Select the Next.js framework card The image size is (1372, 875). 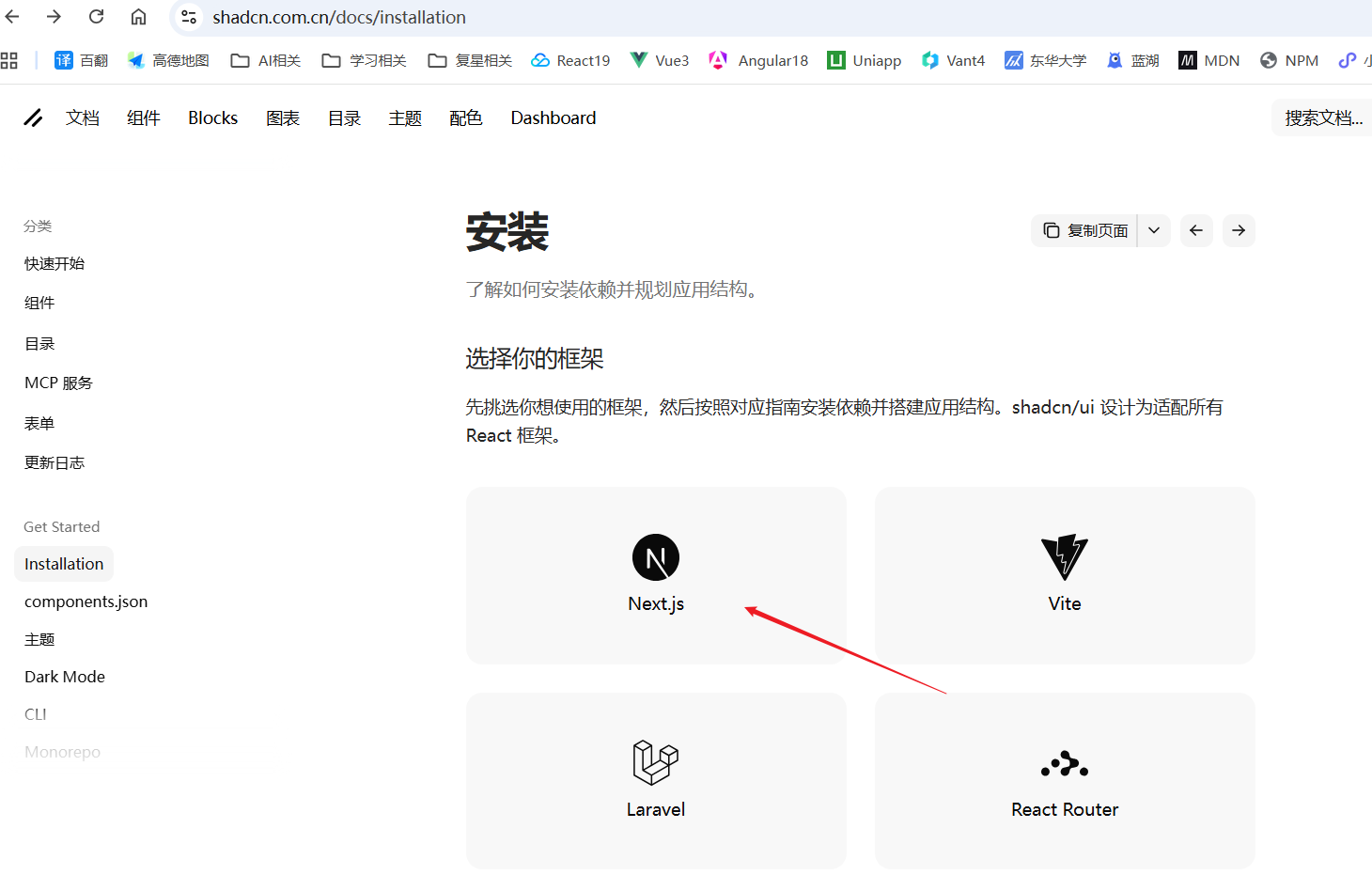tap(656, 574)
